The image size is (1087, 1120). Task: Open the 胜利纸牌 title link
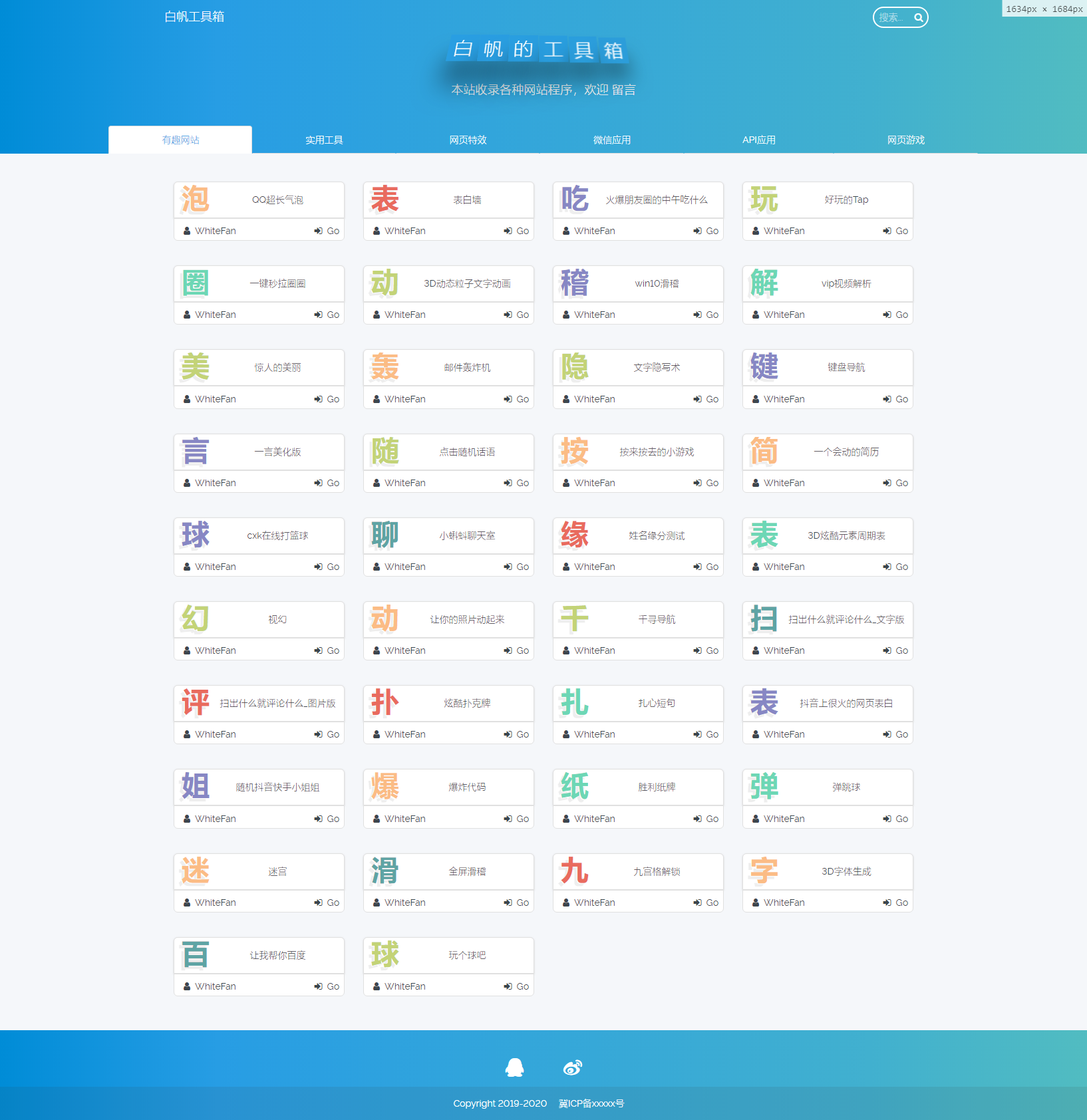[657, 787]
